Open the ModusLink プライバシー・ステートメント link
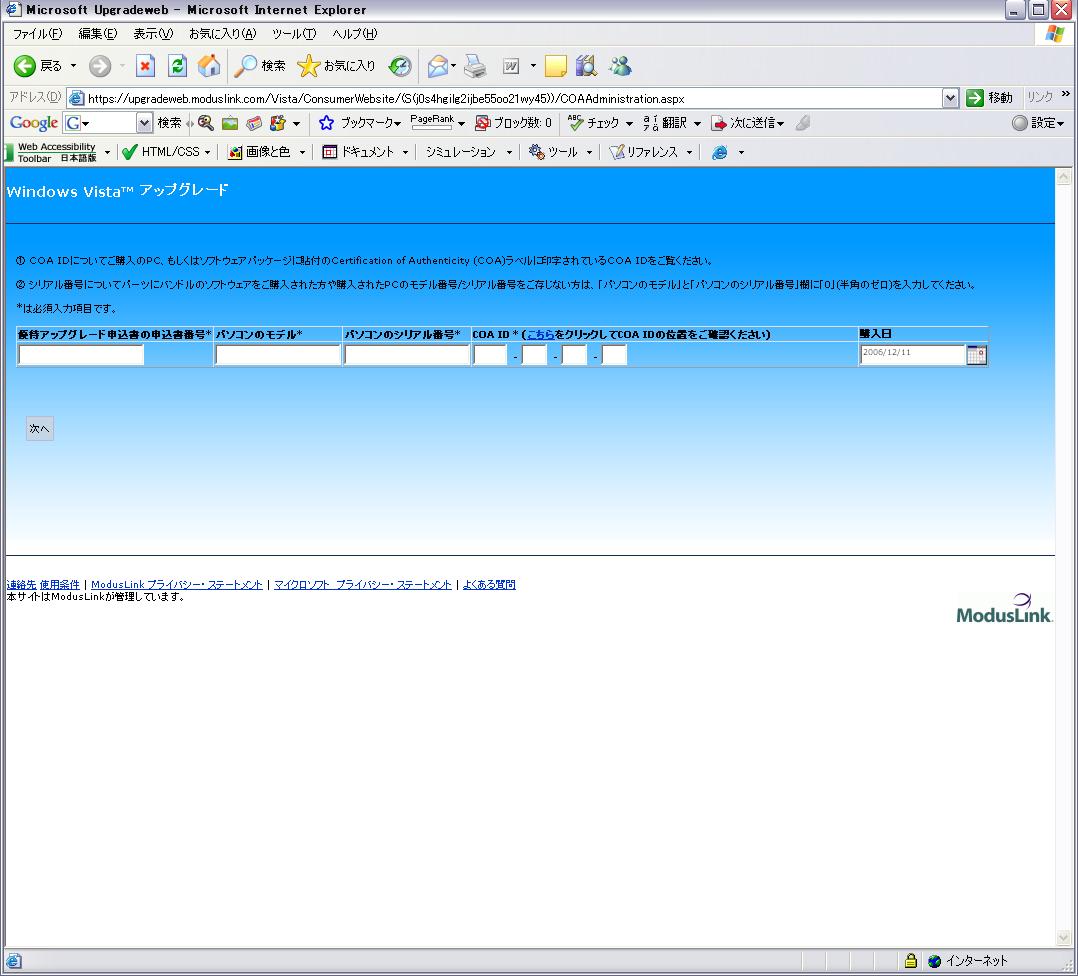The height and width of the screenshot is (976, 1078). [x=177, y=585]
